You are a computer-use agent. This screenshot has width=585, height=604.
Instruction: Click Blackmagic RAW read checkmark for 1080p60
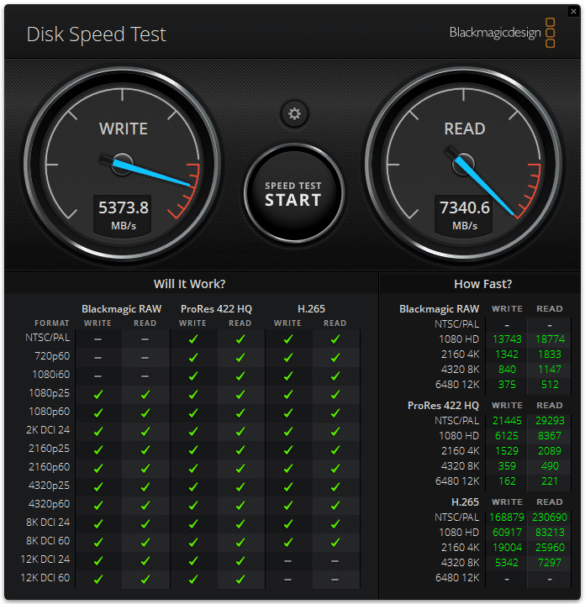point(145,413)
